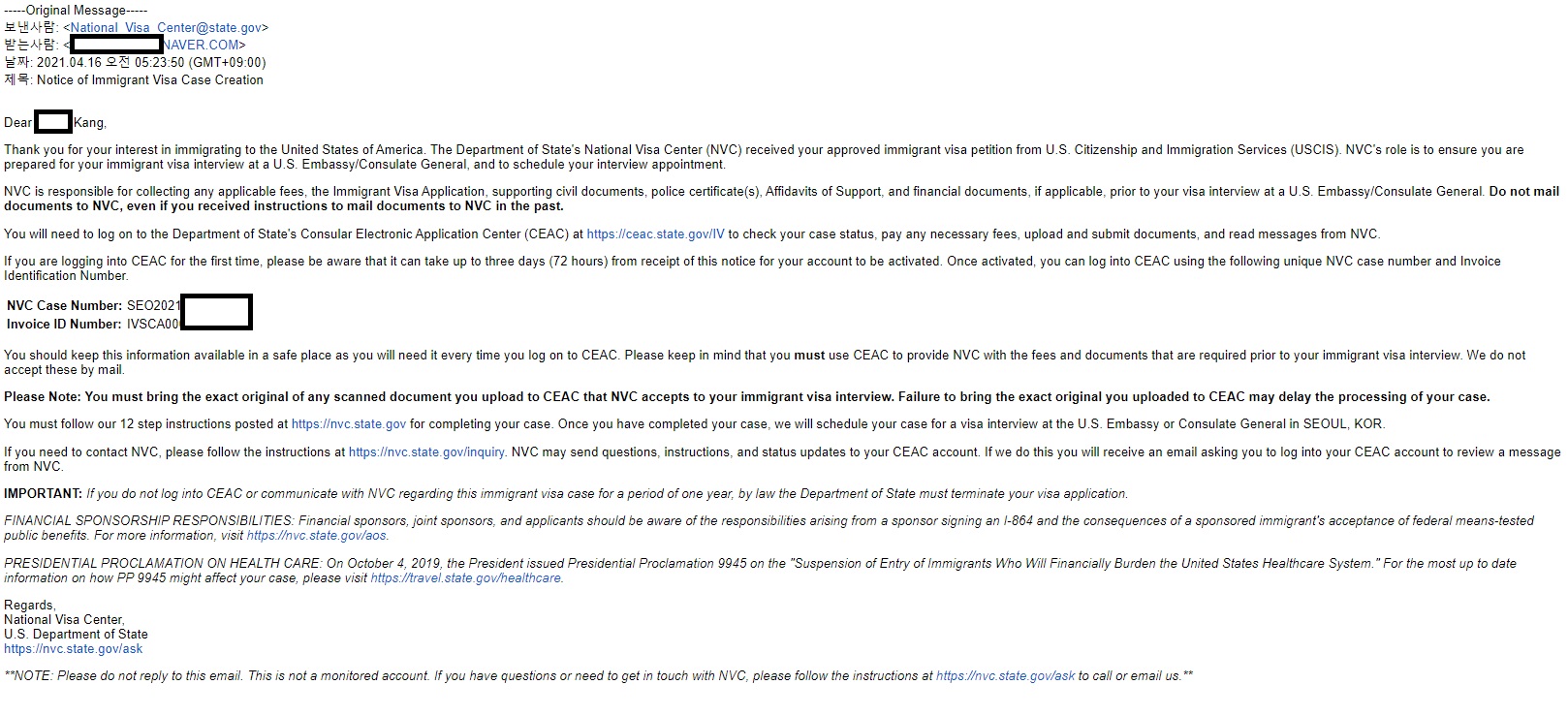Click the 'Invoice ID Number:' label

64,325
